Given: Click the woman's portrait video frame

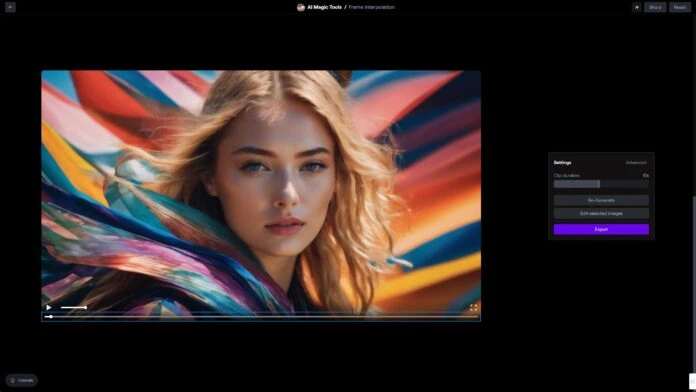Looking at the screenshot, I should [261, 191].
